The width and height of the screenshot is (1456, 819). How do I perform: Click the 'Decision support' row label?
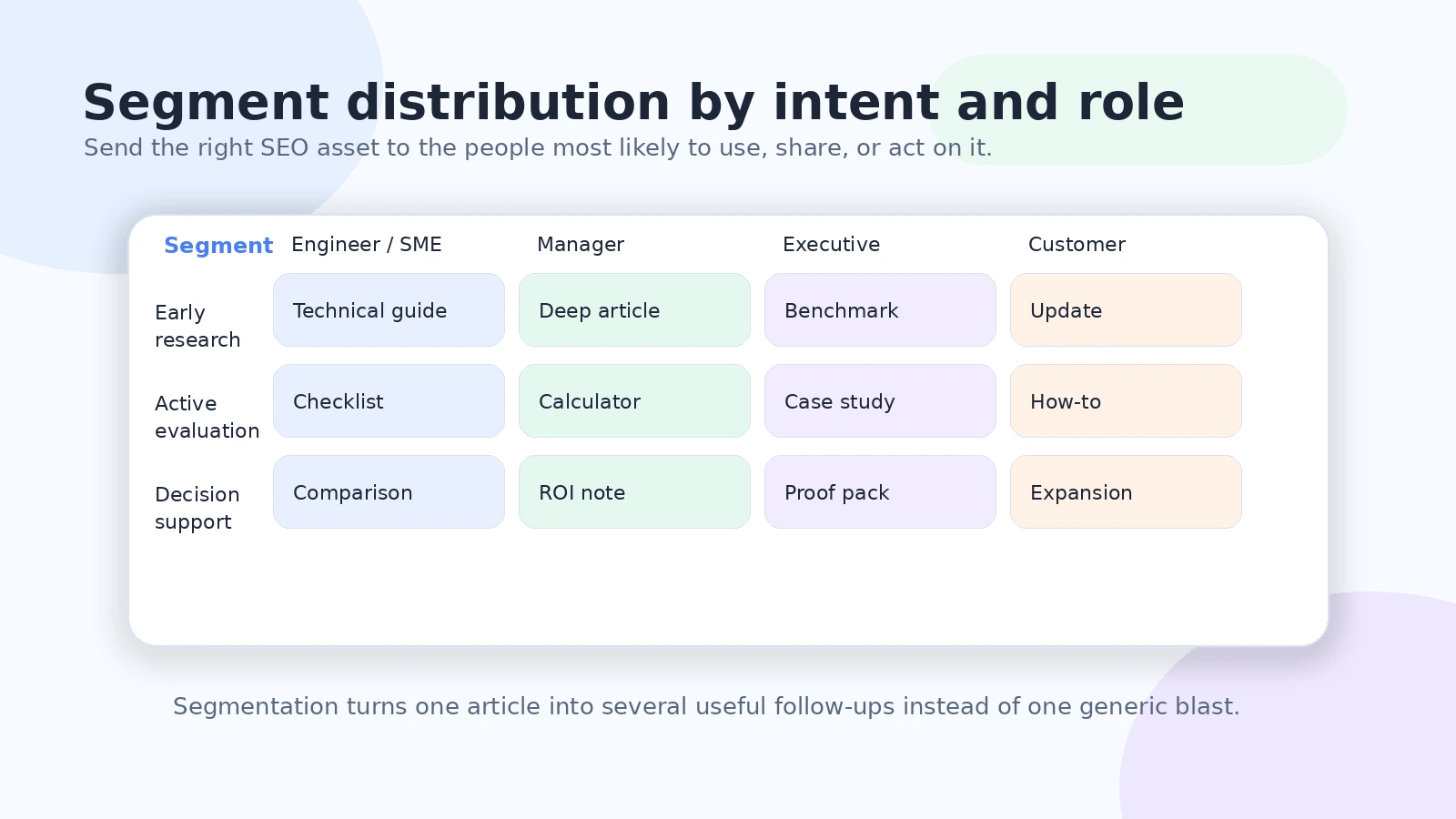(197, 508)
